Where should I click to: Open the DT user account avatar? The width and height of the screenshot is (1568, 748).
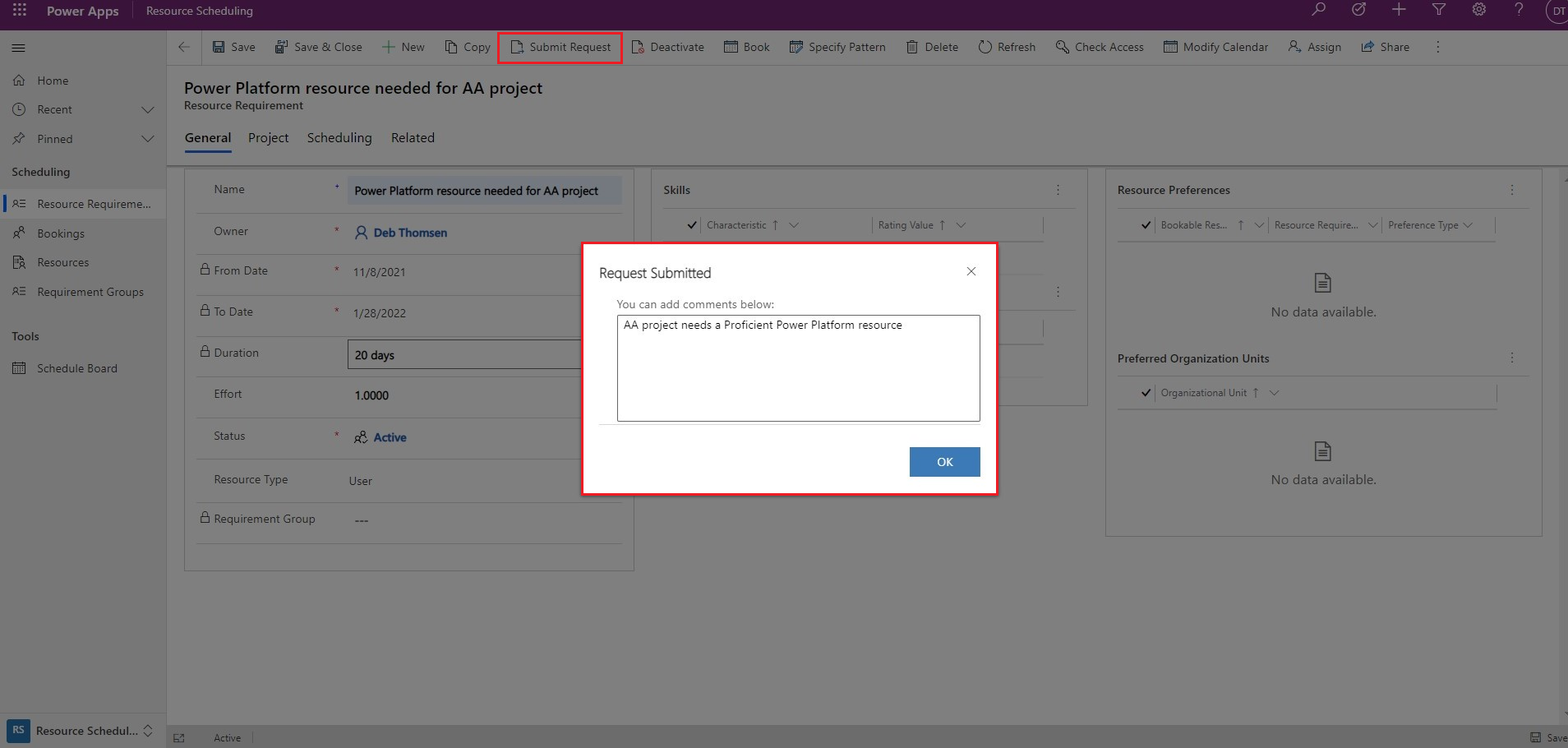click(x=1556, y=12)
